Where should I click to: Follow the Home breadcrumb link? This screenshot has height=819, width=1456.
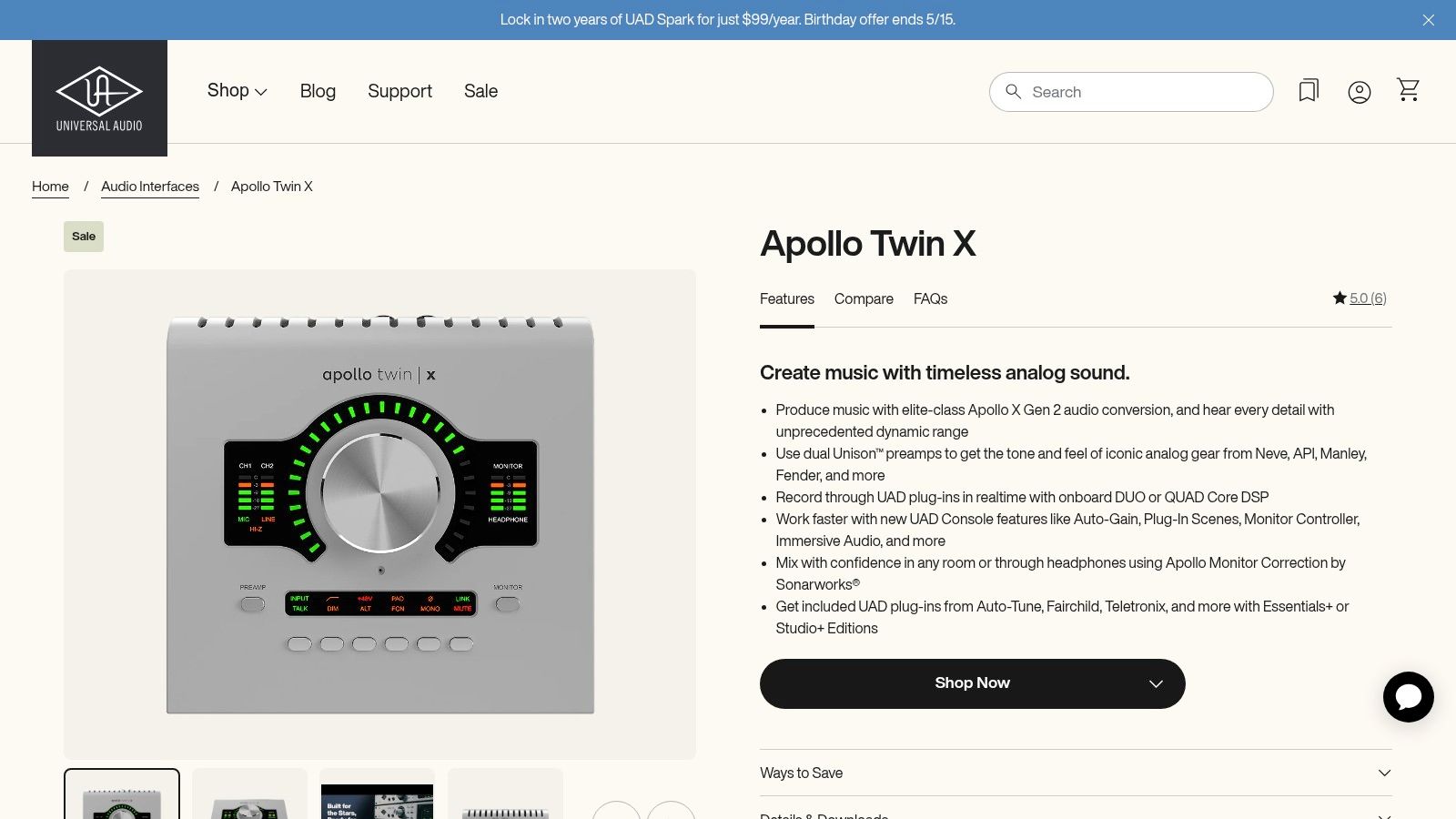click(x=50, y=187)
